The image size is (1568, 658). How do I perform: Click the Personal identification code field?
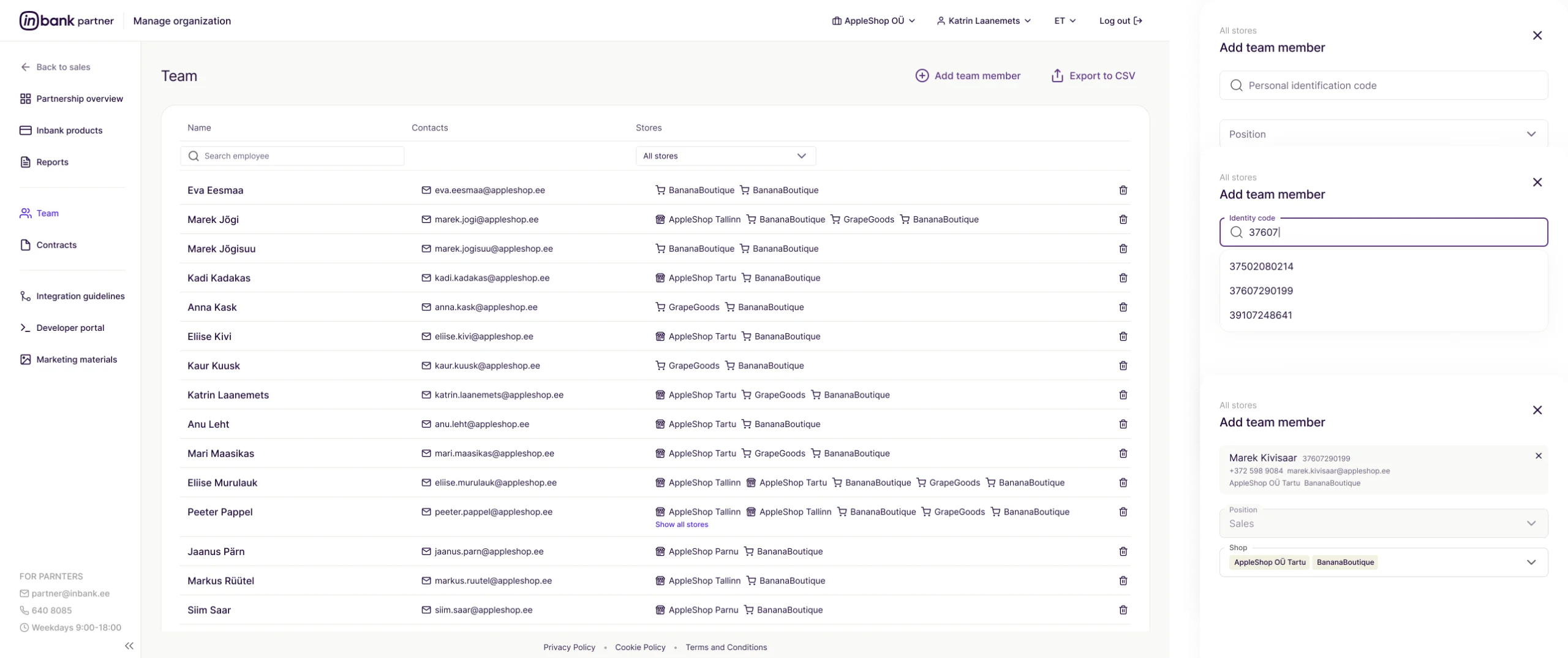pyautogui.click(x=1383, y=85)
